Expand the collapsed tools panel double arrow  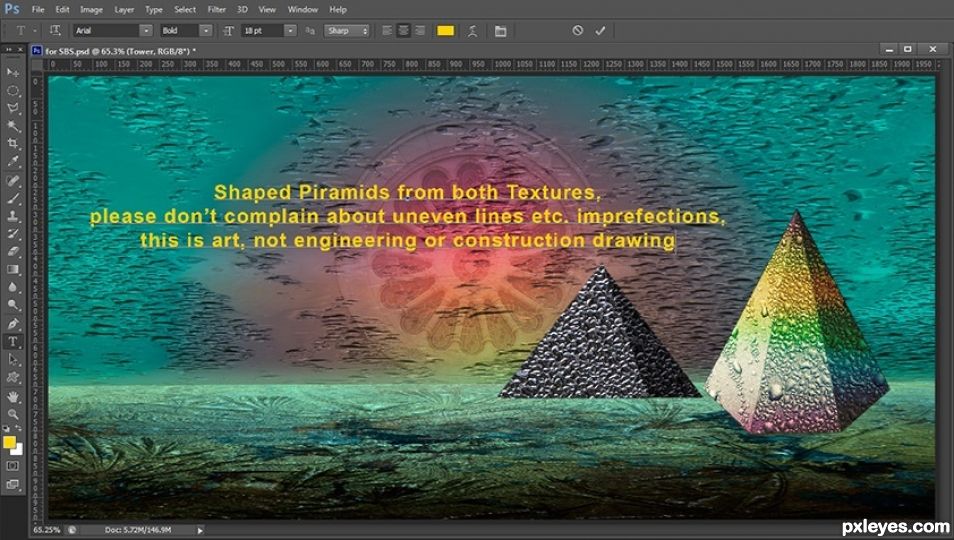click(x=8, y=49)
